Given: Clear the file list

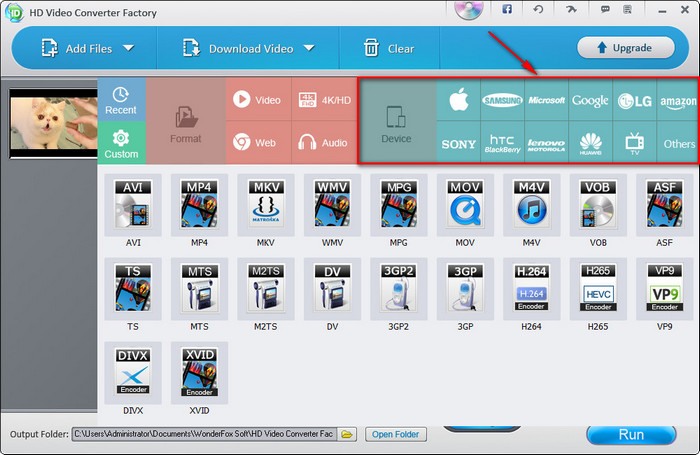Looking at the screenshot, I should (389, 48).
